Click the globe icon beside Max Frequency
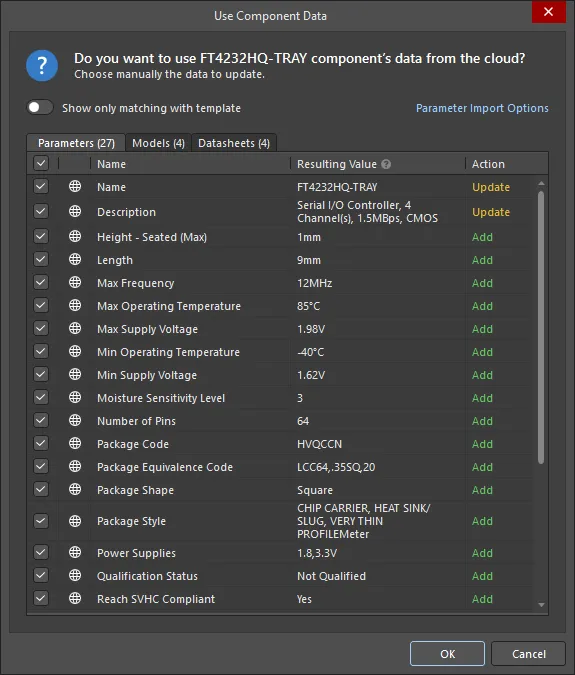Screen dimensions: 575x675 tap(75, 282)
